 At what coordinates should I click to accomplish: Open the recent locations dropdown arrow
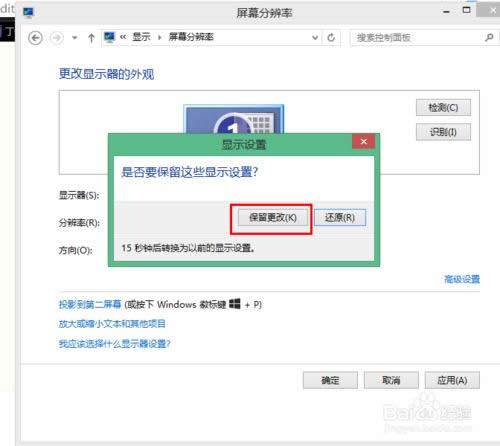tap(75, 38)
